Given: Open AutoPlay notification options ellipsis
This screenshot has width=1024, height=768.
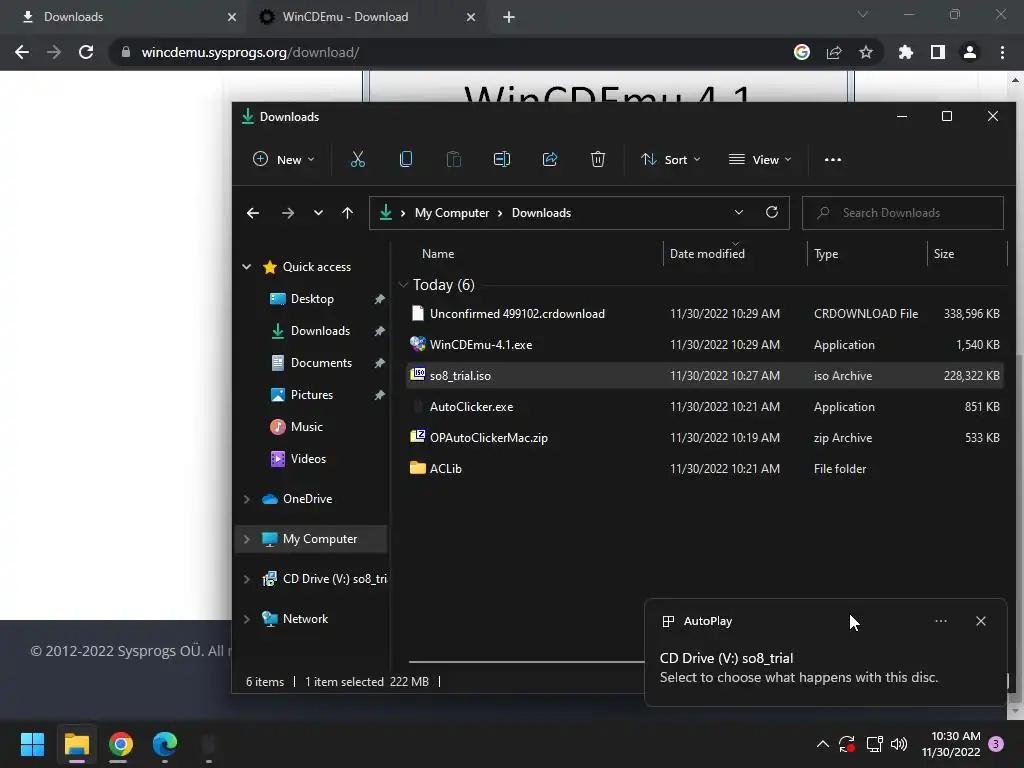Looking at the screenshot, I should click(x=940, y=621).
